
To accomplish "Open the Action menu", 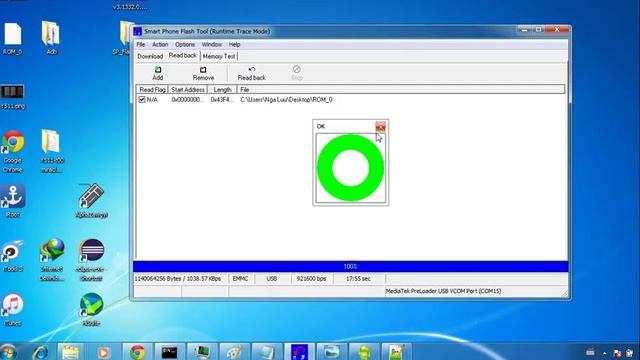I will [160, 44].
